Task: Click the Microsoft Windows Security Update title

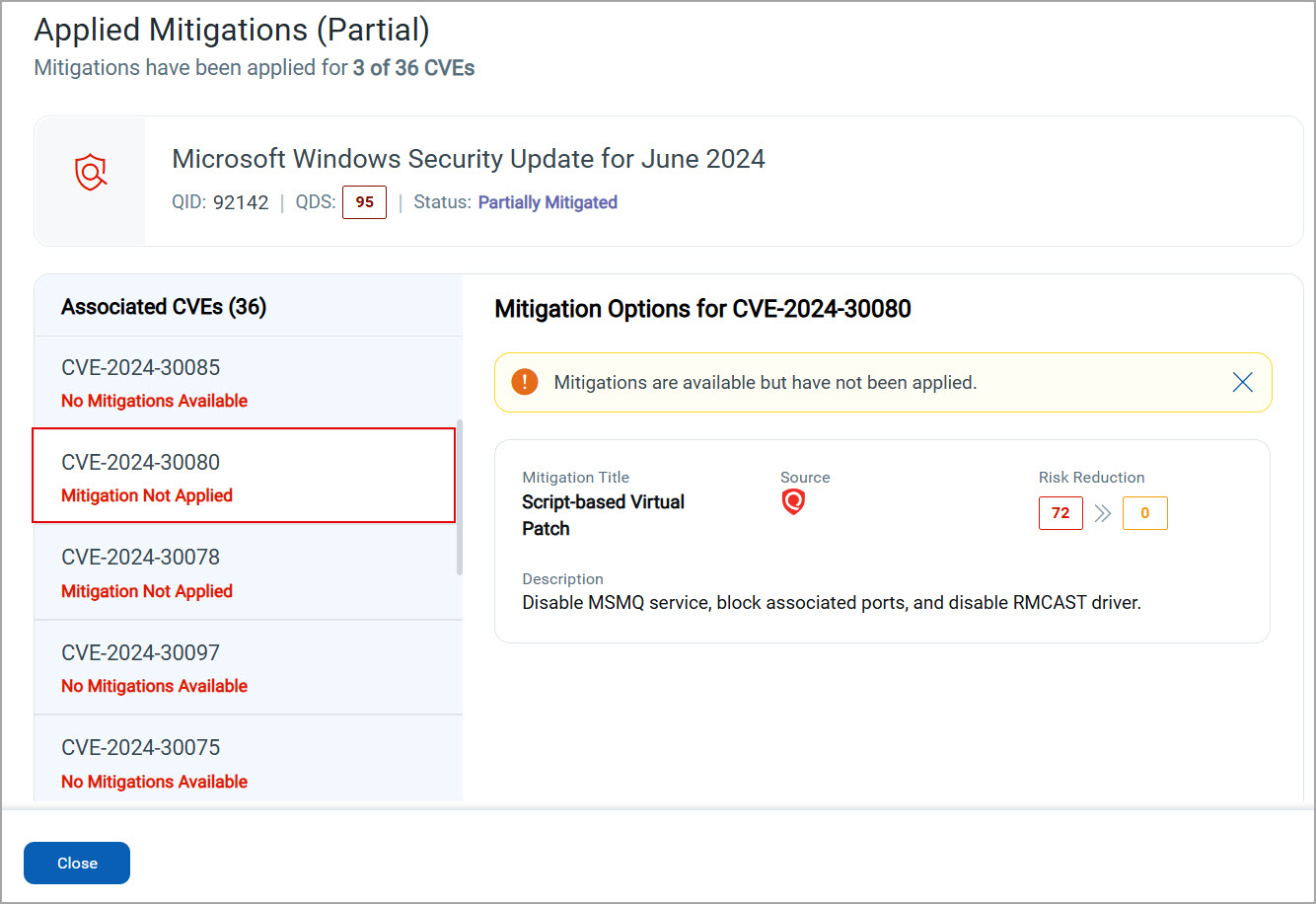Action: (x=469, y=159)
